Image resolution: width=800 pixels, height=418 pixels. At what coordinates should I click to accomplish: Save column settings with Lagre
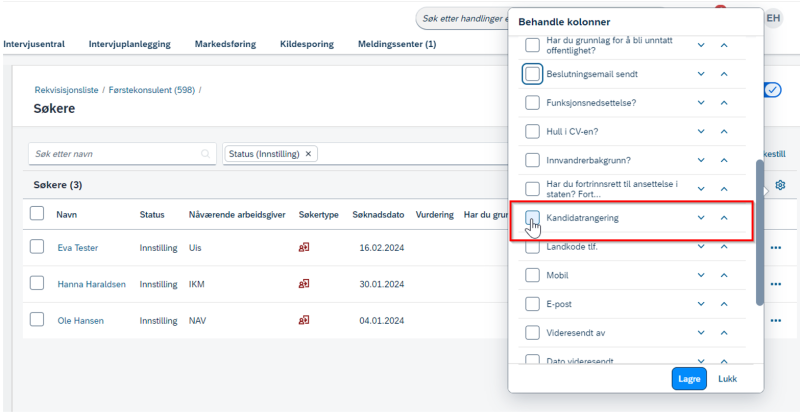(x=689, y=379)
